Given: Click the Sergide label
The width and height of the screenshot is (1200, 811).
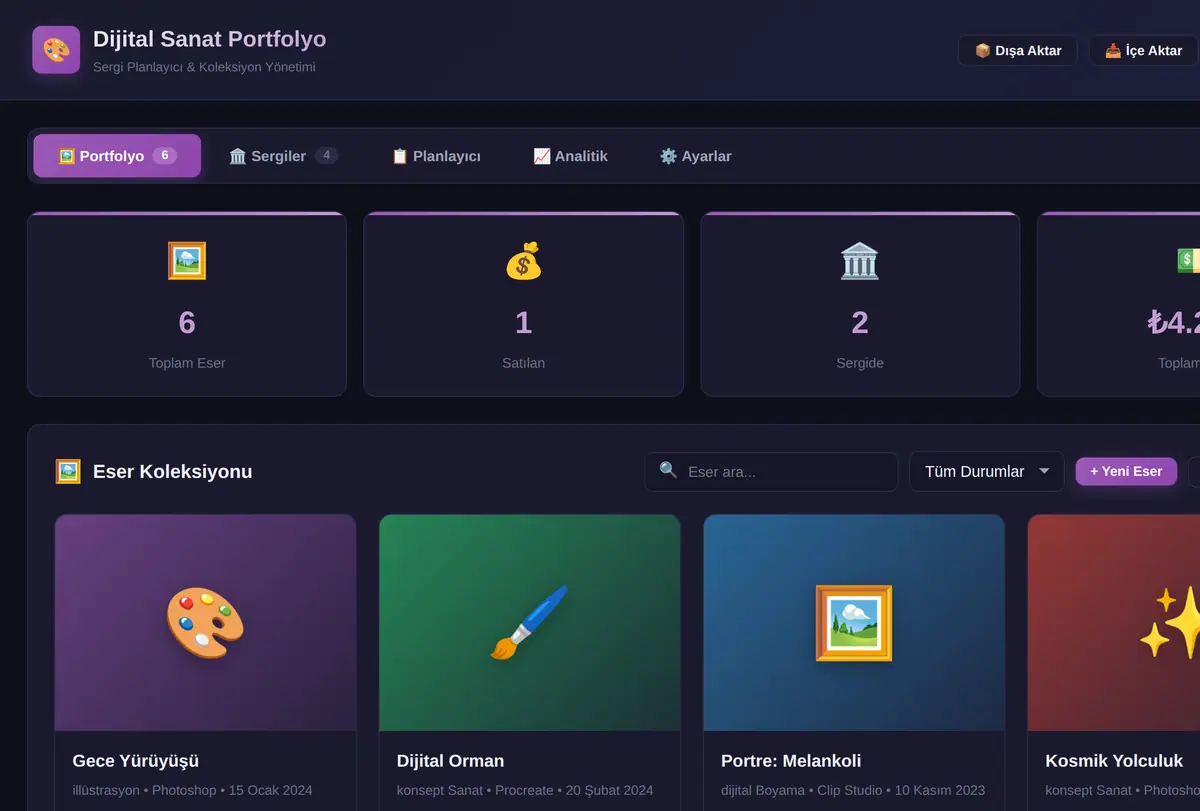Looking at the screenshot, I should click(x=860, y=363).
